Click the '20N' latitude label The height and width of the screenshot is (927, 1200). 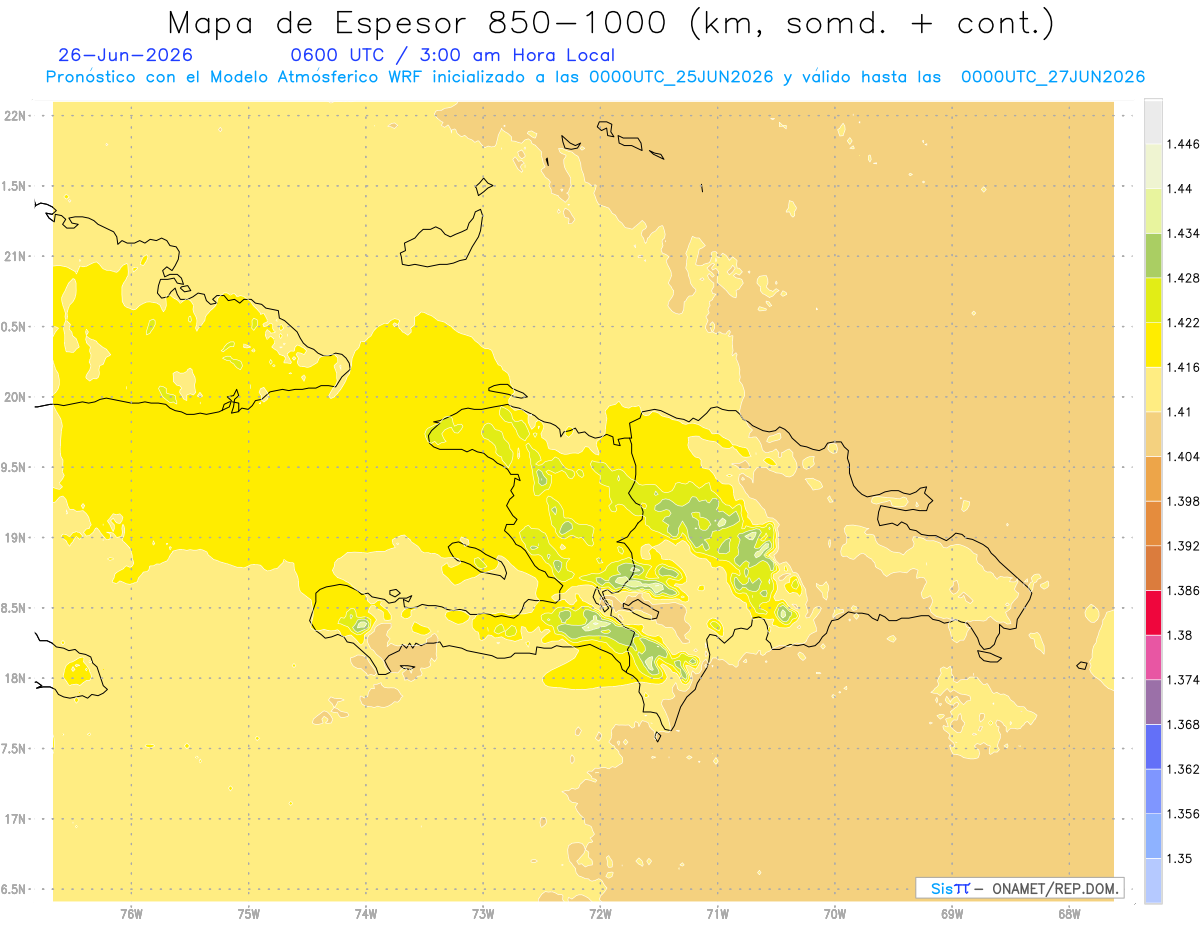click(16, 397)
